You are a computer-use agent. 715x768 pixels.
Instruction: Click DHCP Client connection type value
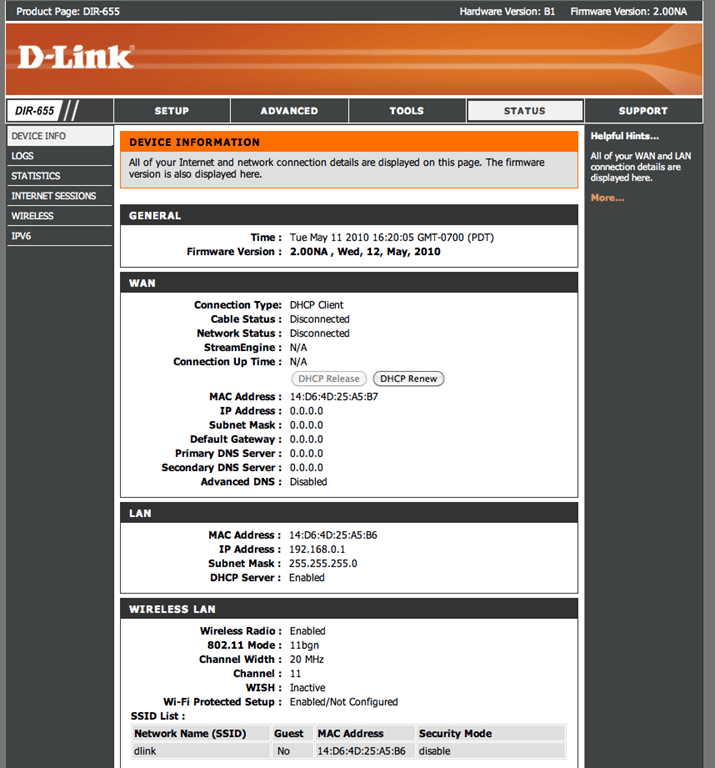click(x=316, y=305)
